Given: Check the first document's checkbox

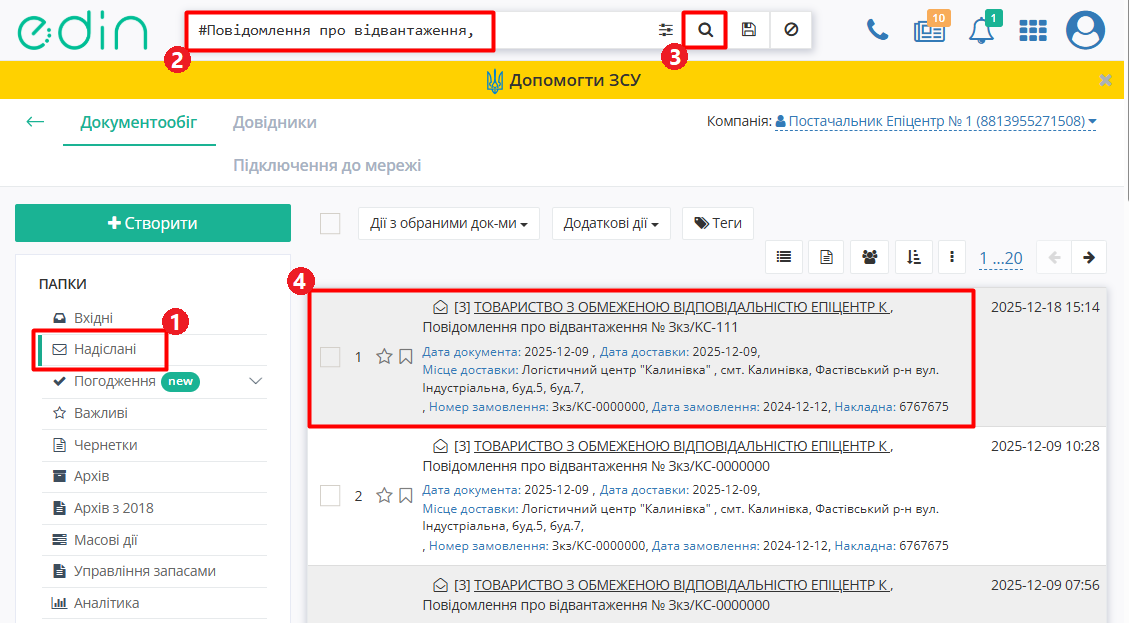Looking at the screenshot, I should (330, 357).
